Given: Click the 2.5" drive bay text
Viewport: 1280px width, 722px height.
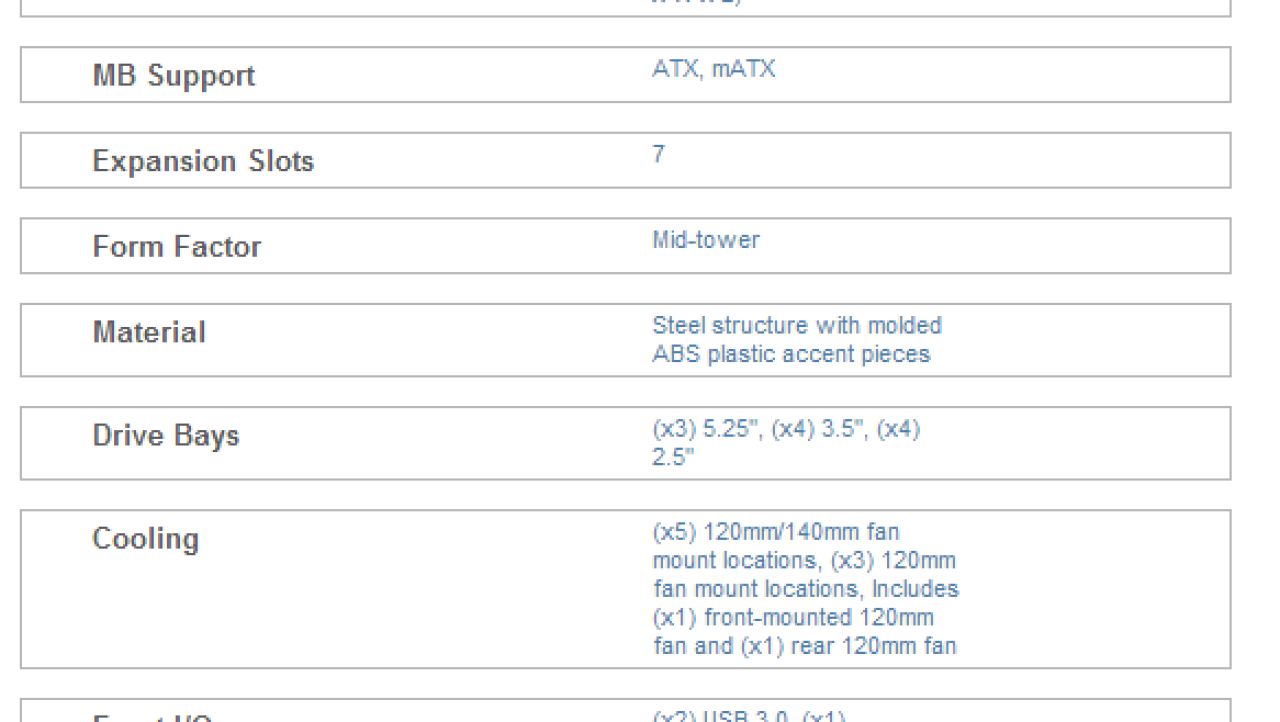Looking at the screenshot, I should 673,458.
